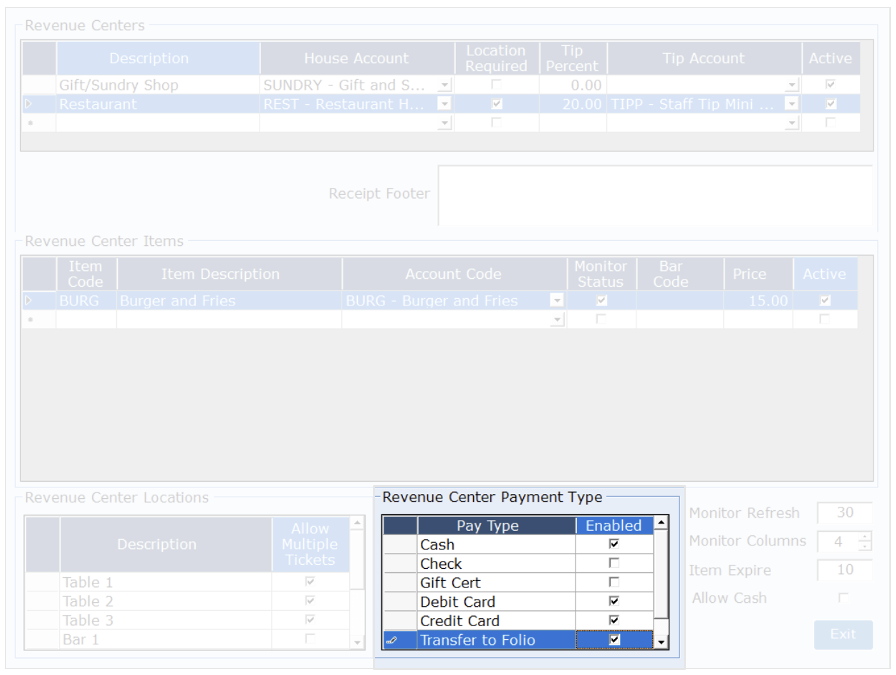Click the row selector arrow for Restaurant
The height and width of the screenshot is (675, 896).
pyautogui.click(x=29, y=104)
